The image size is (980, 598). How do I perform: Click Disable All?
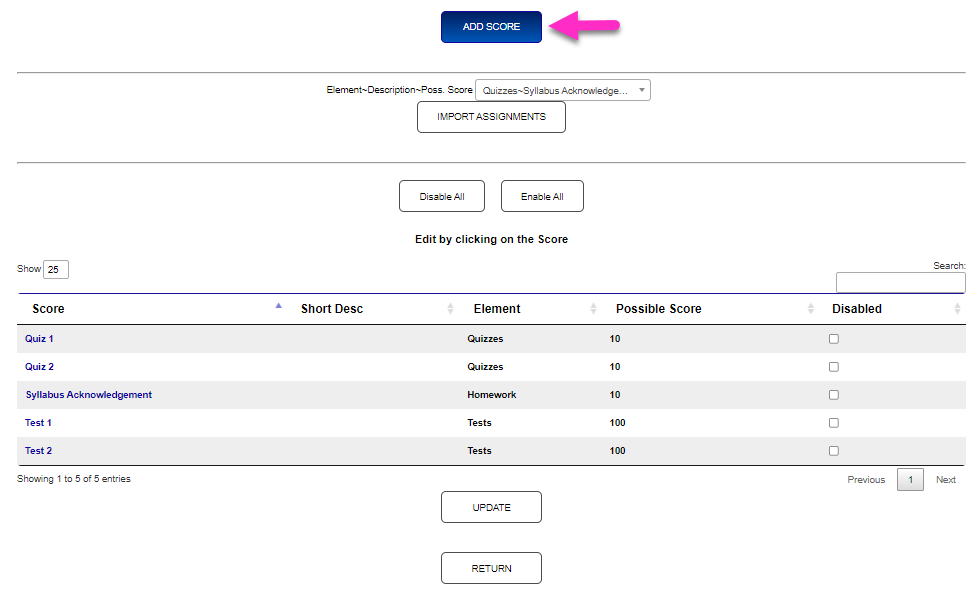(x=441, y=196)
